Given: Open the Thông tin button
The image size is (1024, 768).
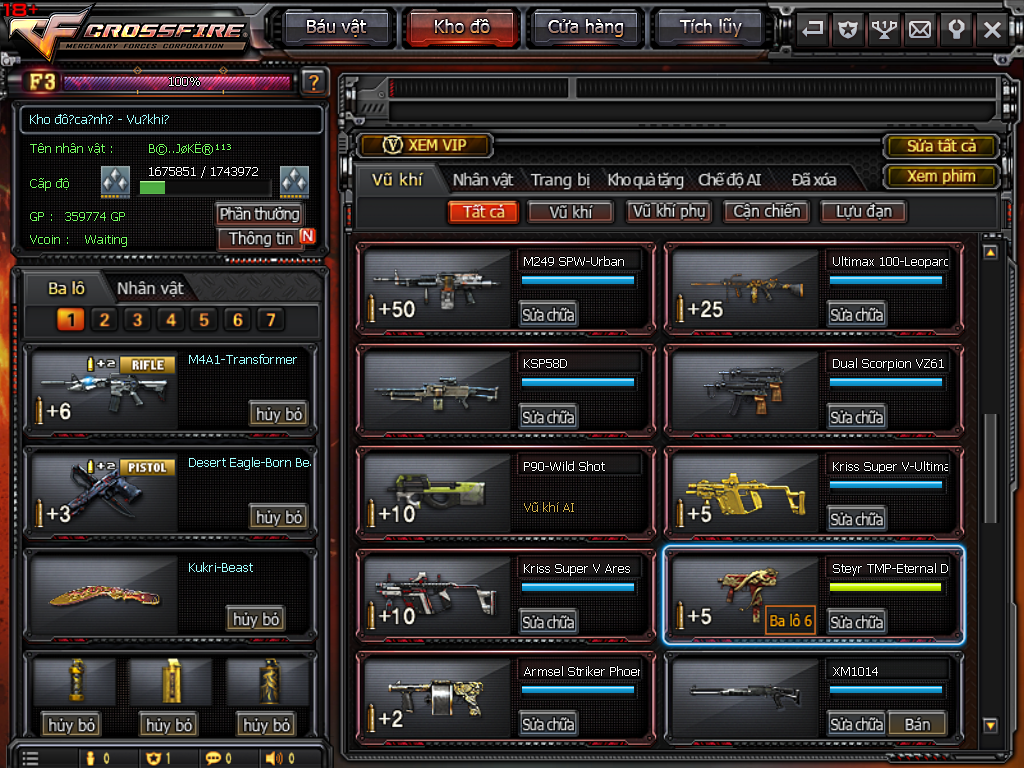Looking at the screenshot, I should 261,239.
